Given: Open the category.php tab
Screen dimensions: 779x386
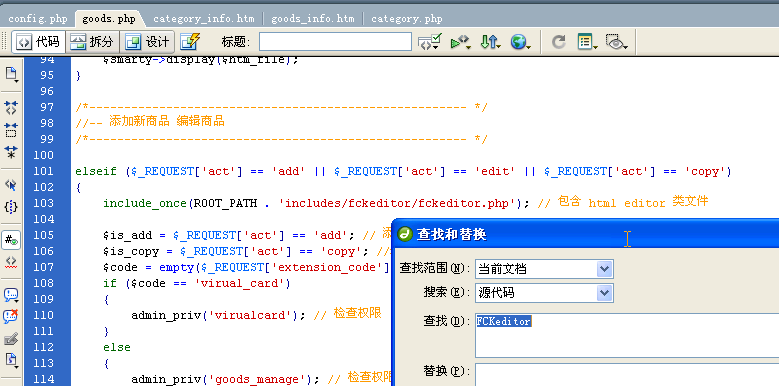Looking at the screenshot, I should coord(406,19).
